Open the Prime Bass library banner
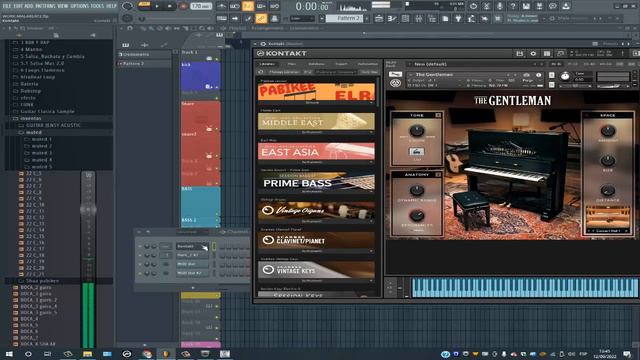The height and width of the screenshot is (360, 640). pos(316,181)
